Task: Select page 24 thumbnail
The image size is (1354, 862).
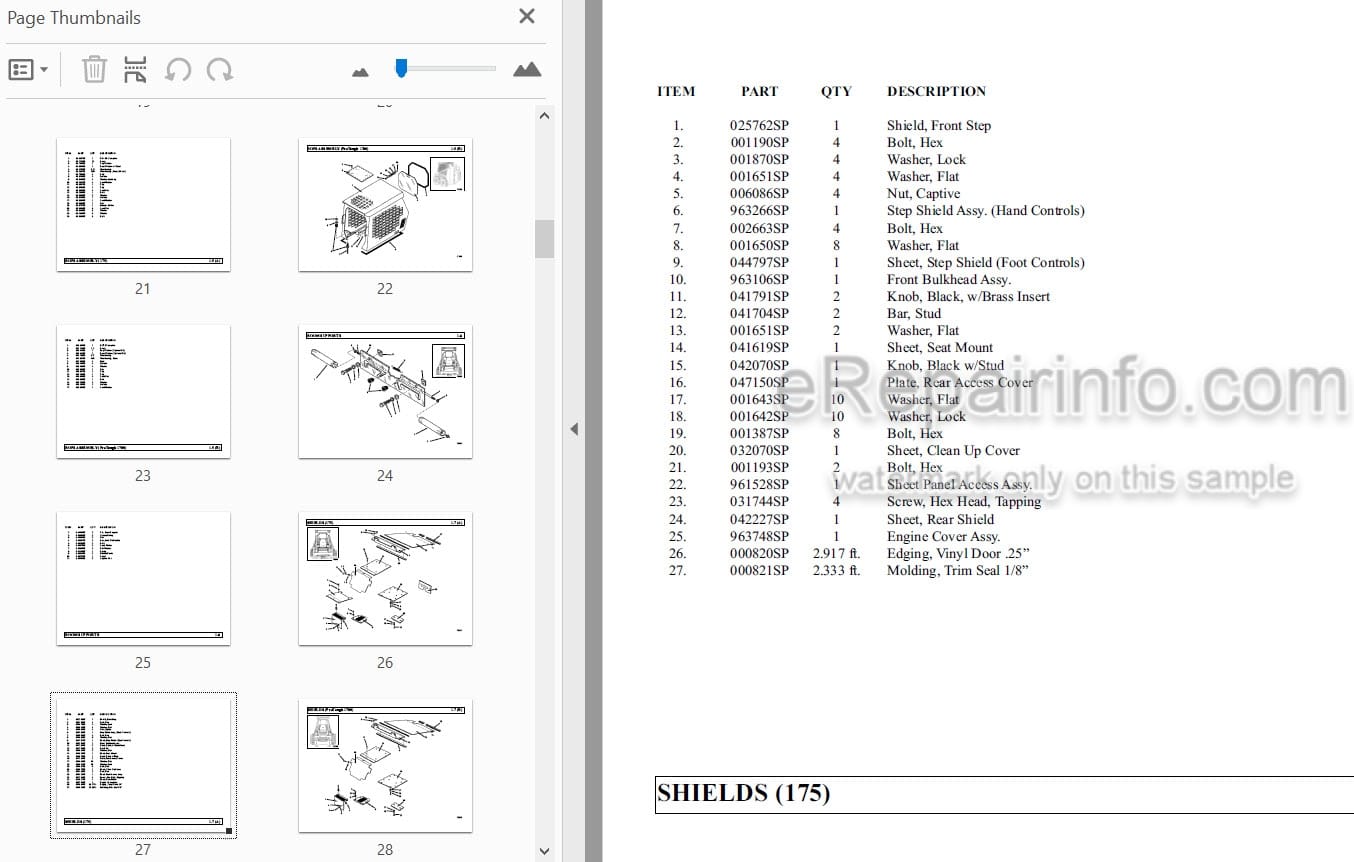Action: point(385,392)
